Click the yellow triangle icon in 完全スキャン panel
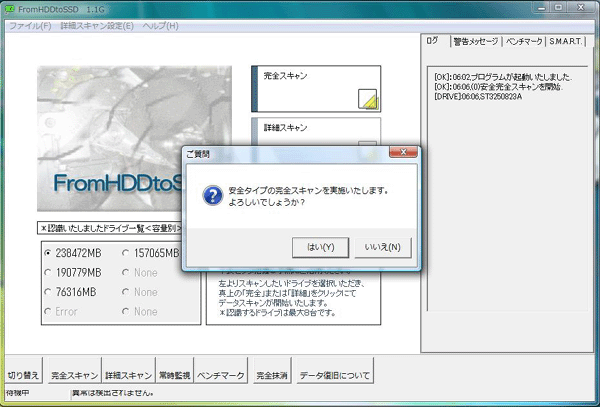The image size is (600, 407). pyautogui.click(x=368, y=99)
